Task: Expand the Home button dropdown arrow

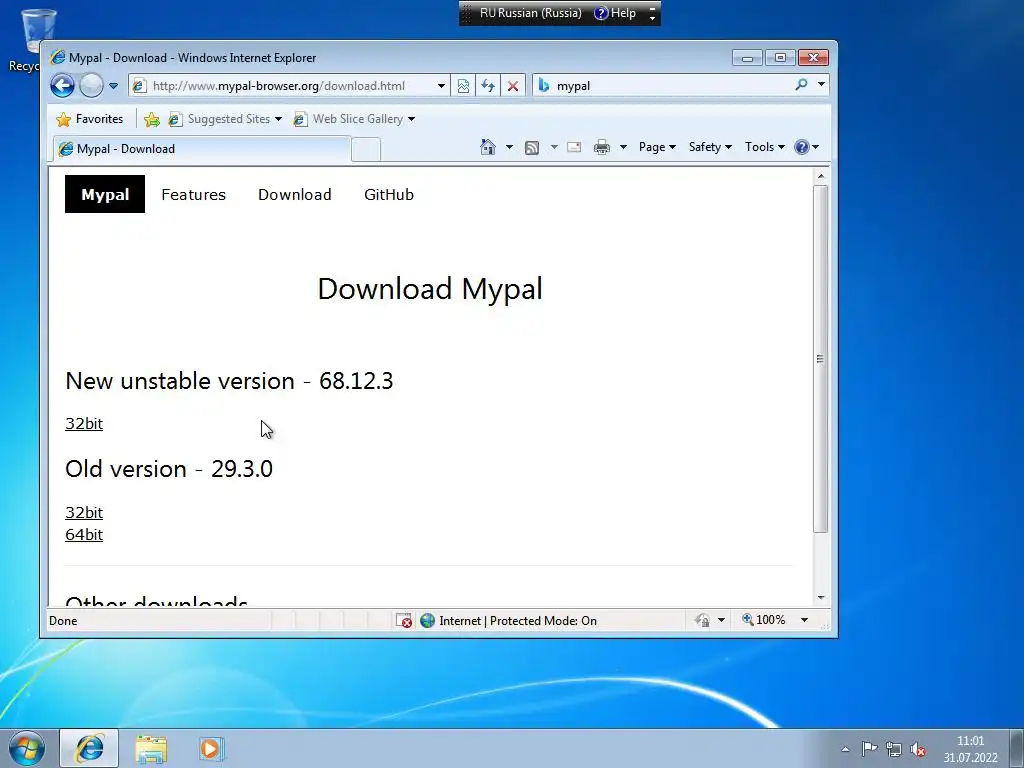Action: (509, 147)
